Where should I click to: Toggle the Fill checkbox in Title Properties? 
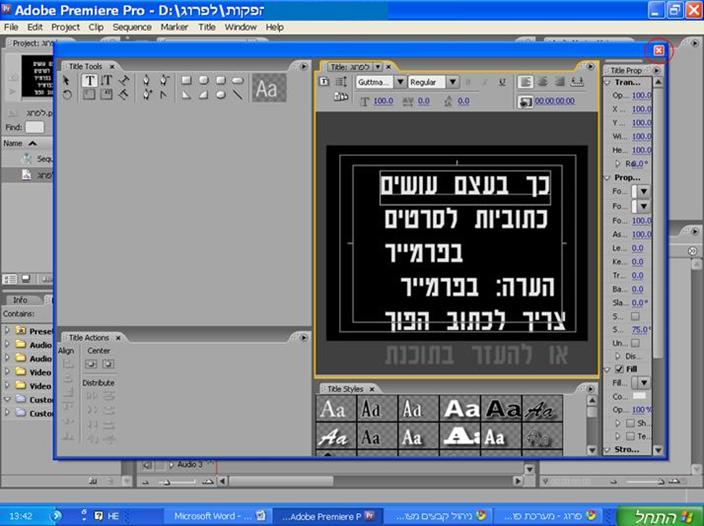(x=619, y=369)
